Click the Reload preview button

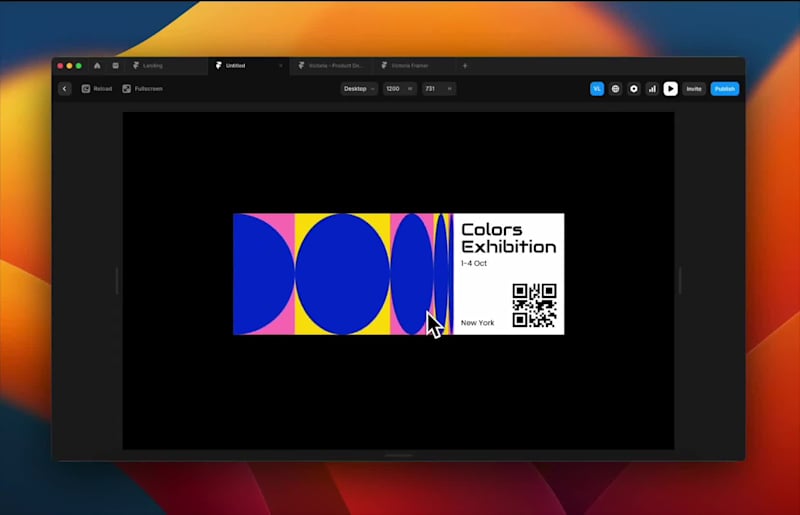97,89
